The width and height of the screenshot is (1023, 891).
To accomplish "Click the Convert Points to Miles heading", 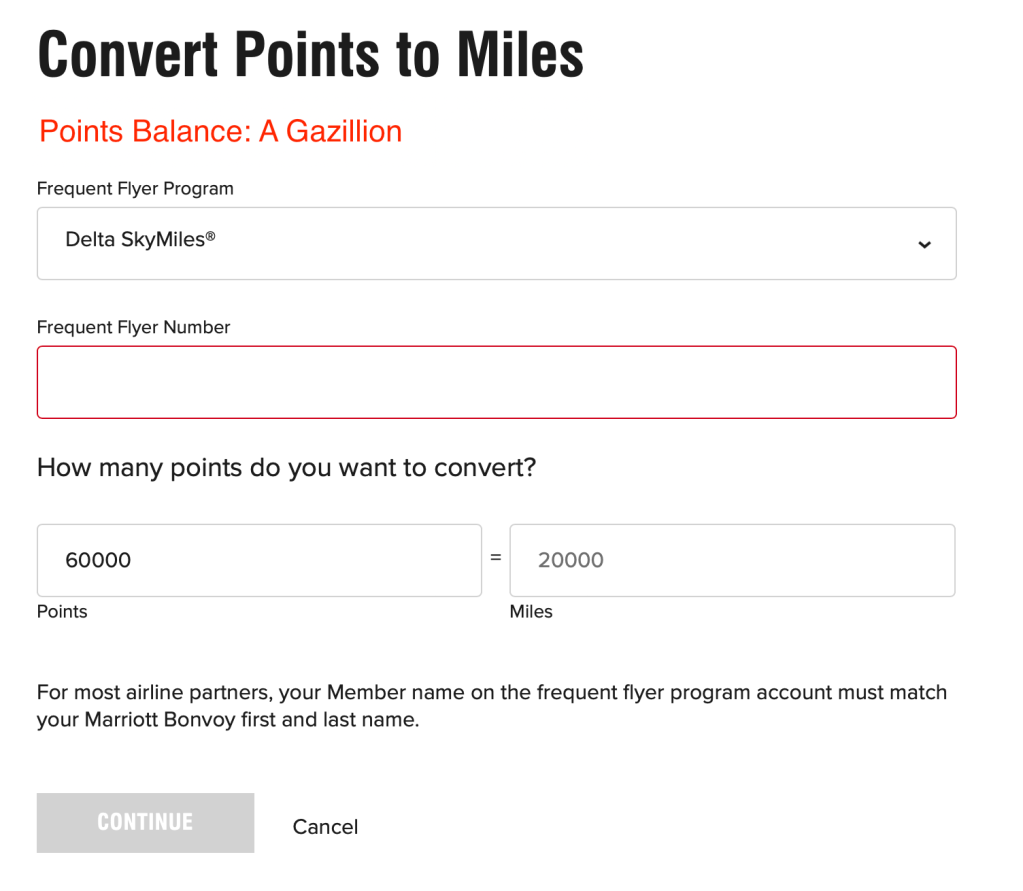I will tap(310, 54).
